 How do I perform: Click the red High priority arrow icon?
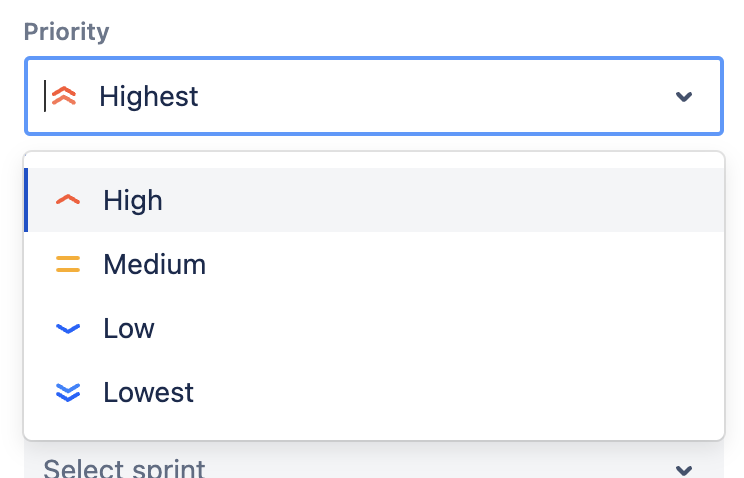[x=68, y=200]
